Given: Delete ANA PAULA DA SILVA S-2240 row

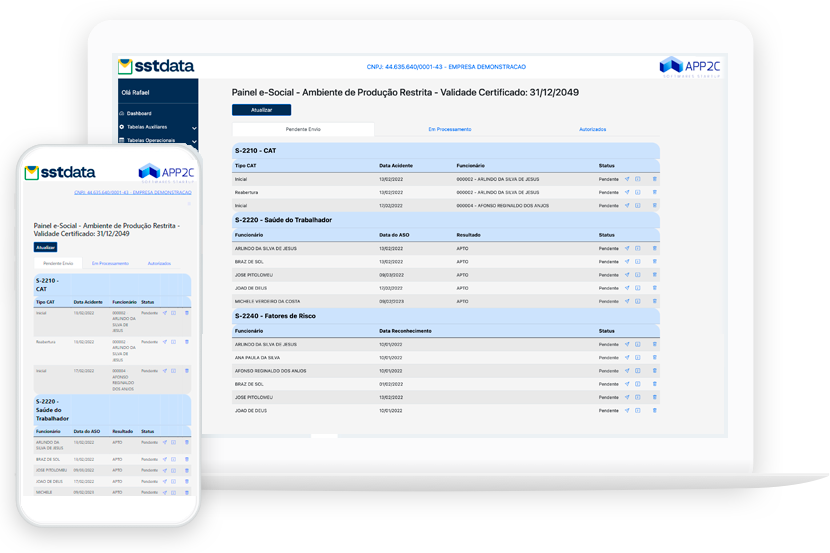Looking at the screenshot, I should click(655, 358).
